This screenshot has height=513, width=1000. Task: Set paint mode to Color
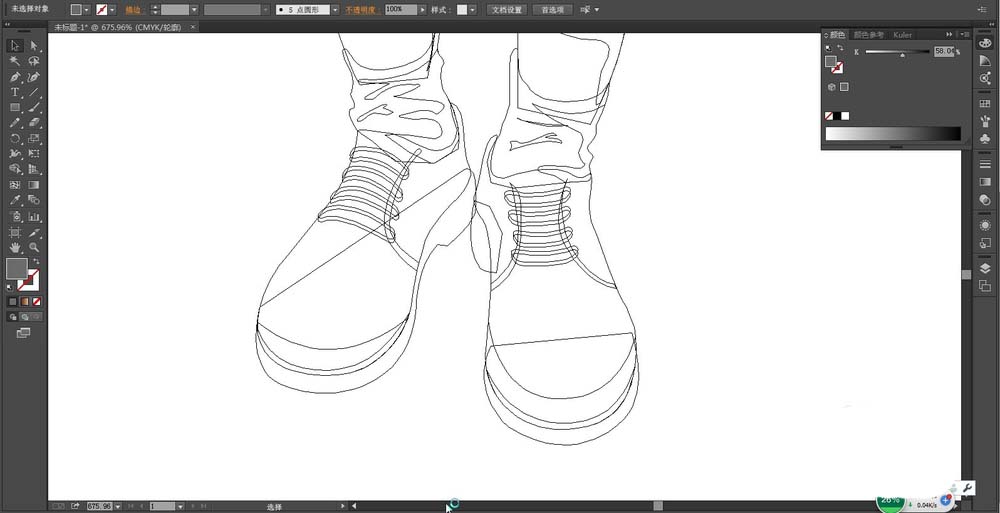click(x=12, y=302)
